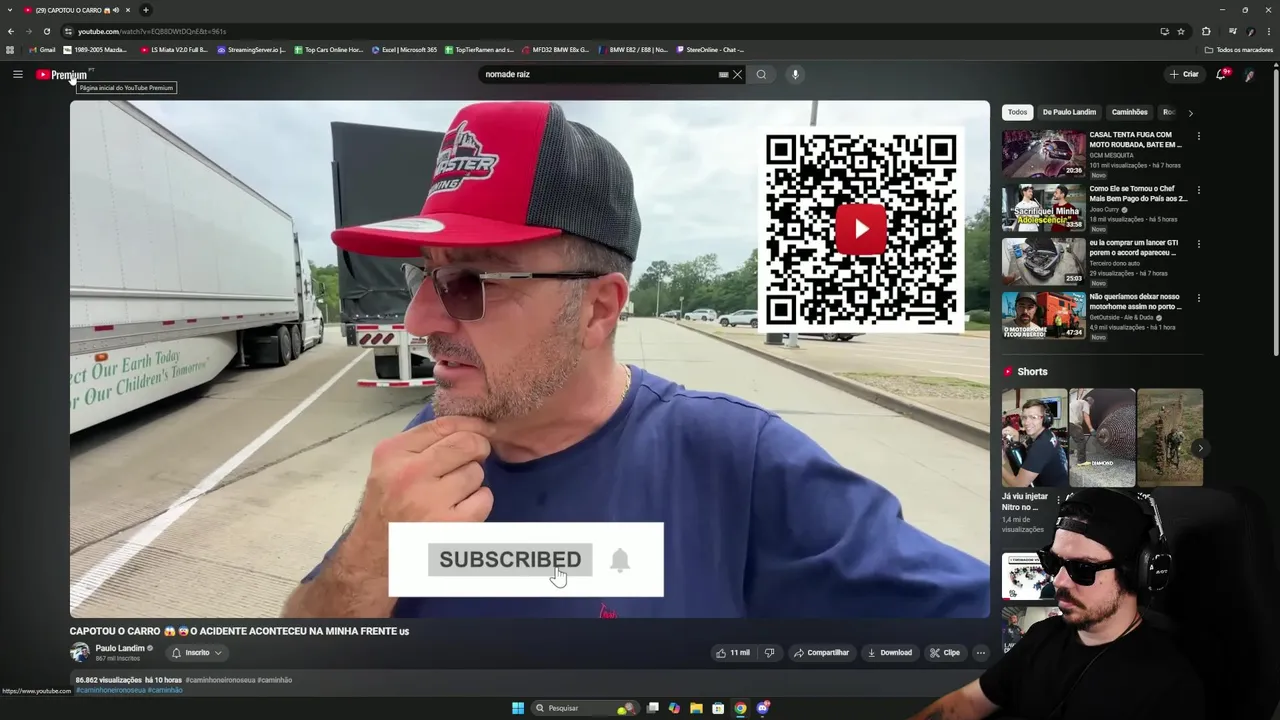The height and width of the screenshot is (720, 1280).
Task: Clear the search text with the X icon
Action: [737, 74]
